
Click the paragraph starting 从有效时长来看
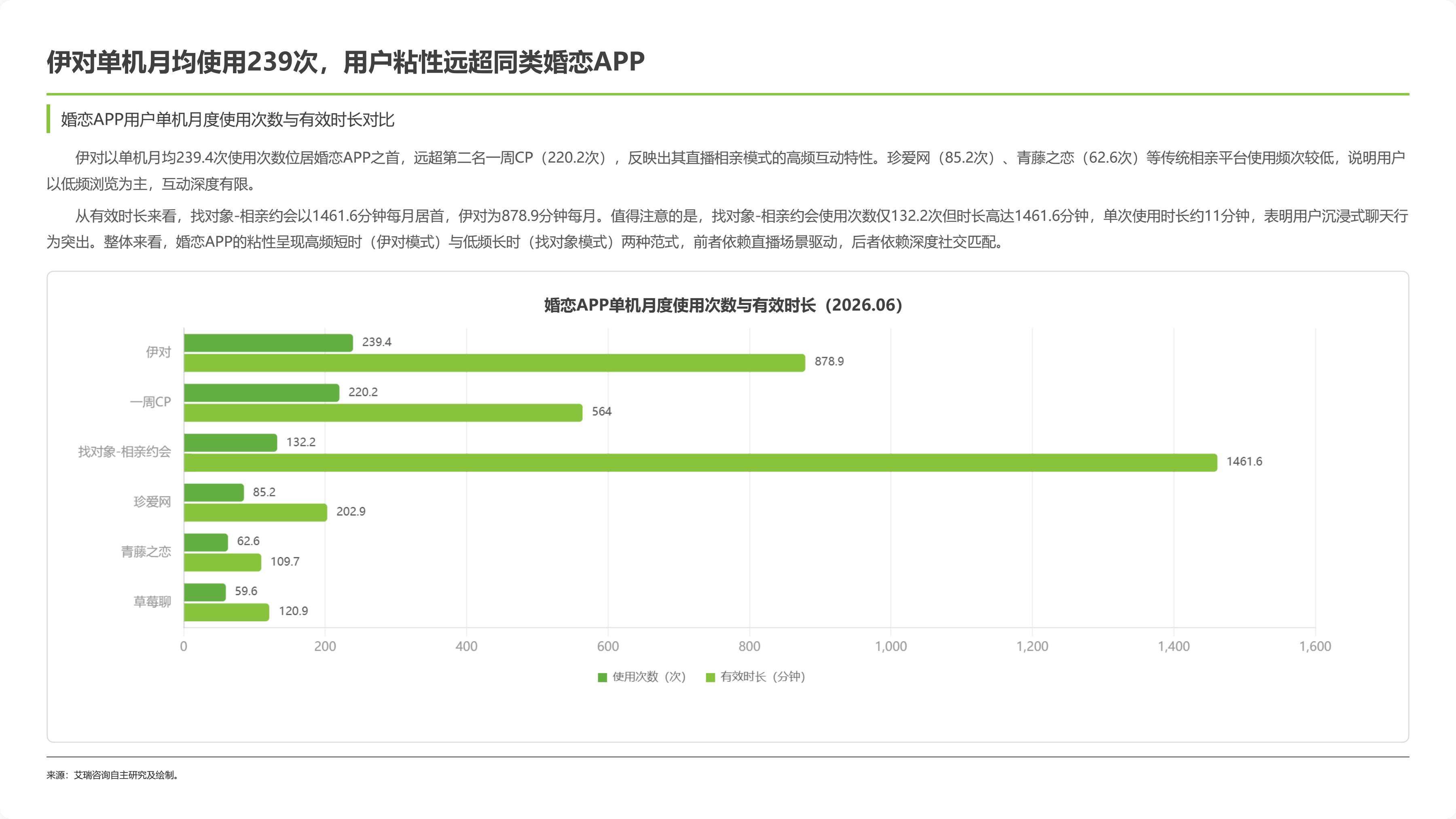[x=727, y=229]
